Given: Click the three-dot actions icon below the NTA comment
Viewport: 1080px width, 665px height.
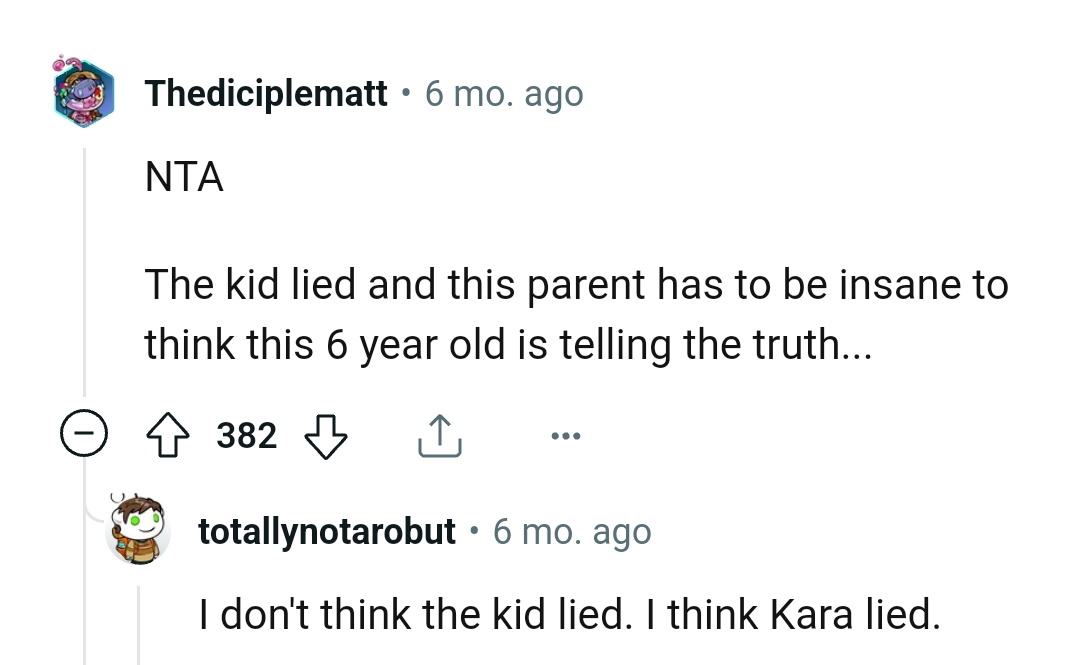Looking at the screenshot, I should point(566,434).
